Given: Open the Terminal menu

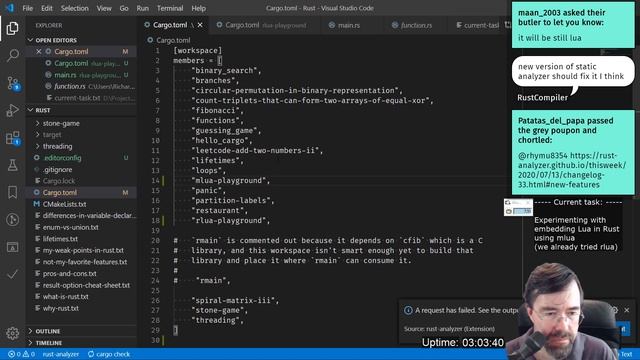Looking at the screenshot, I should point(170,8).
